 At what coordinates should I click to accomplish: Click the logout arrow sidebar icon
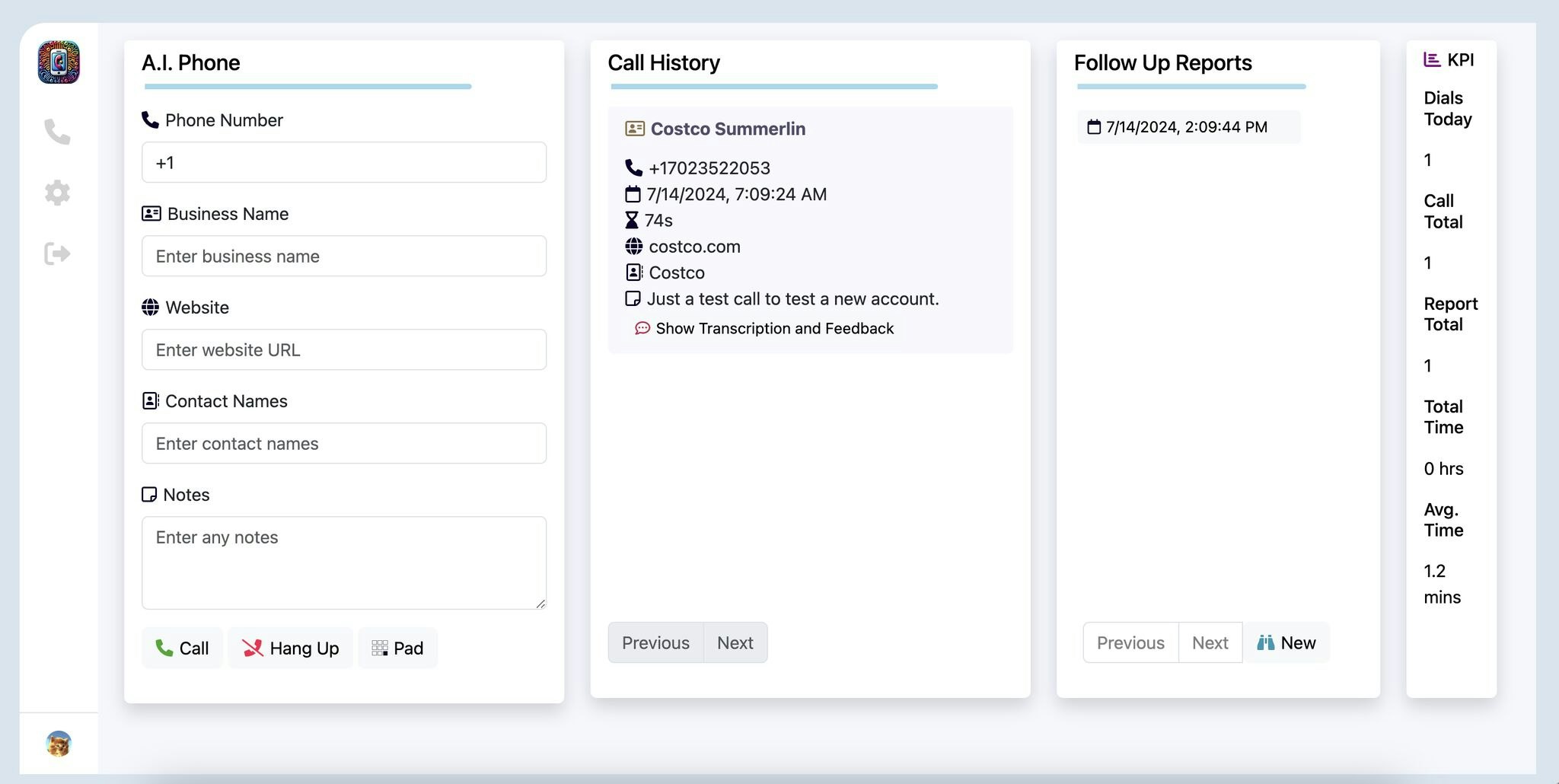[x=58, y=253]
